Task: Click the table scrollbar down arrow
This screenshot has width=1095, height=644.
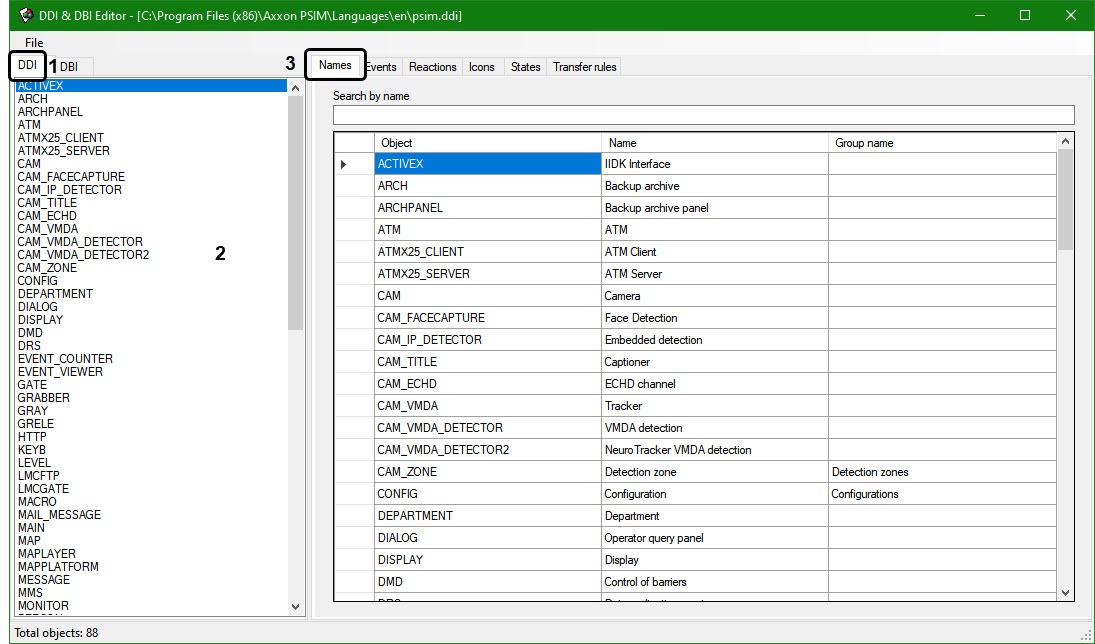Action: (x=1065, y=593)
